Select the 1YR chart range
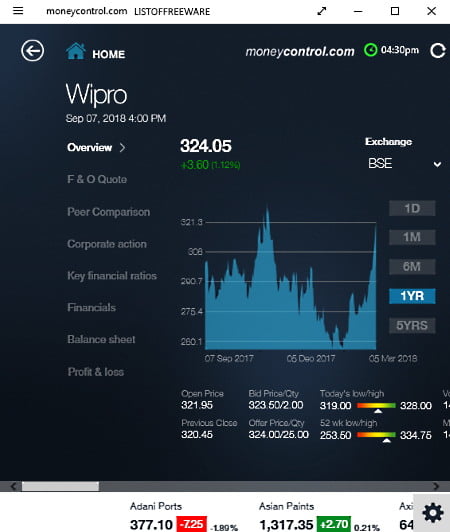Screen dimensions: 450x532 tap(412, 296)
